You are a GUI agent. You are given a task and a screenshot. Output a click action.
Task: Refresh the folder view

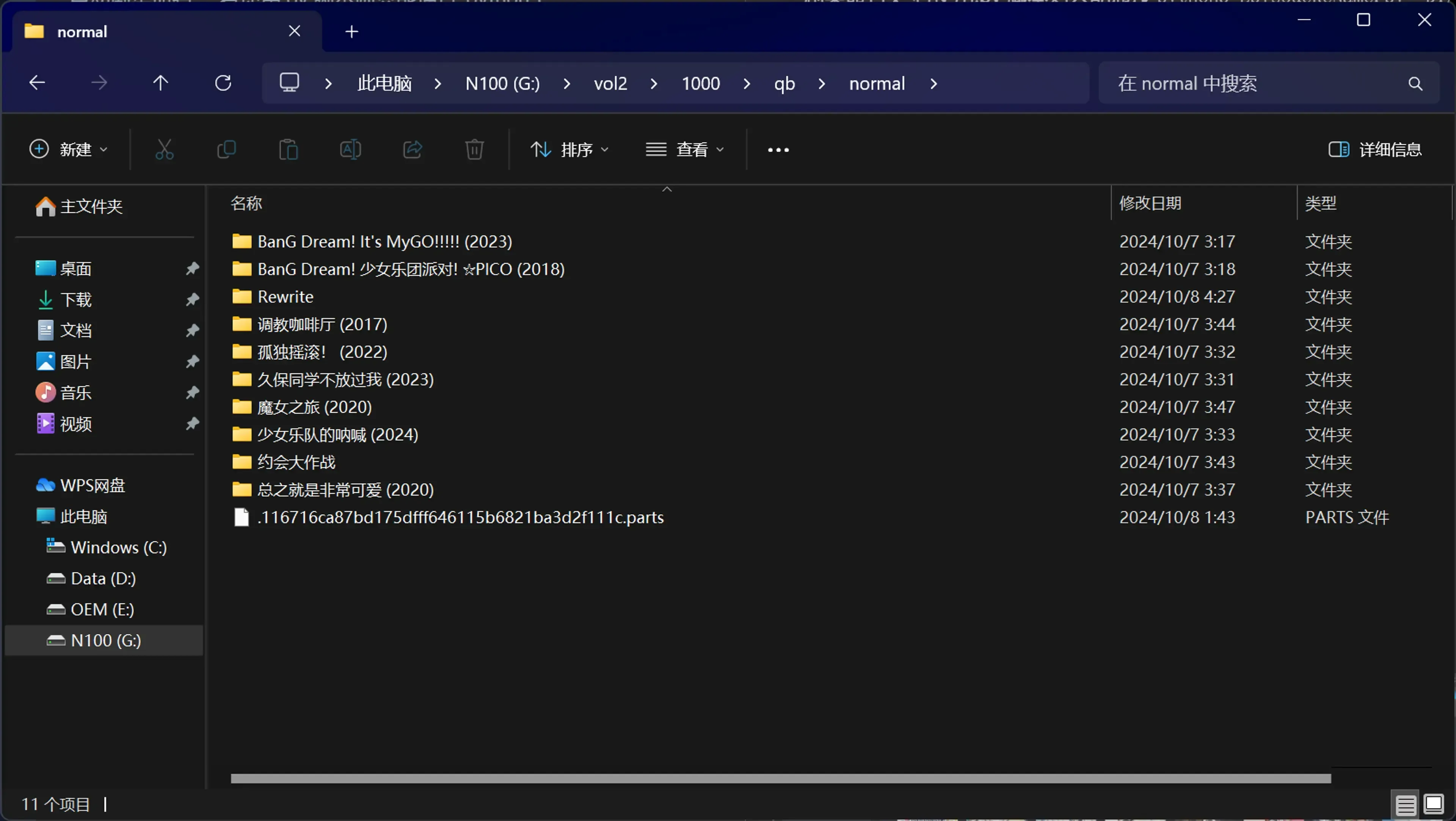coord(223,83)
